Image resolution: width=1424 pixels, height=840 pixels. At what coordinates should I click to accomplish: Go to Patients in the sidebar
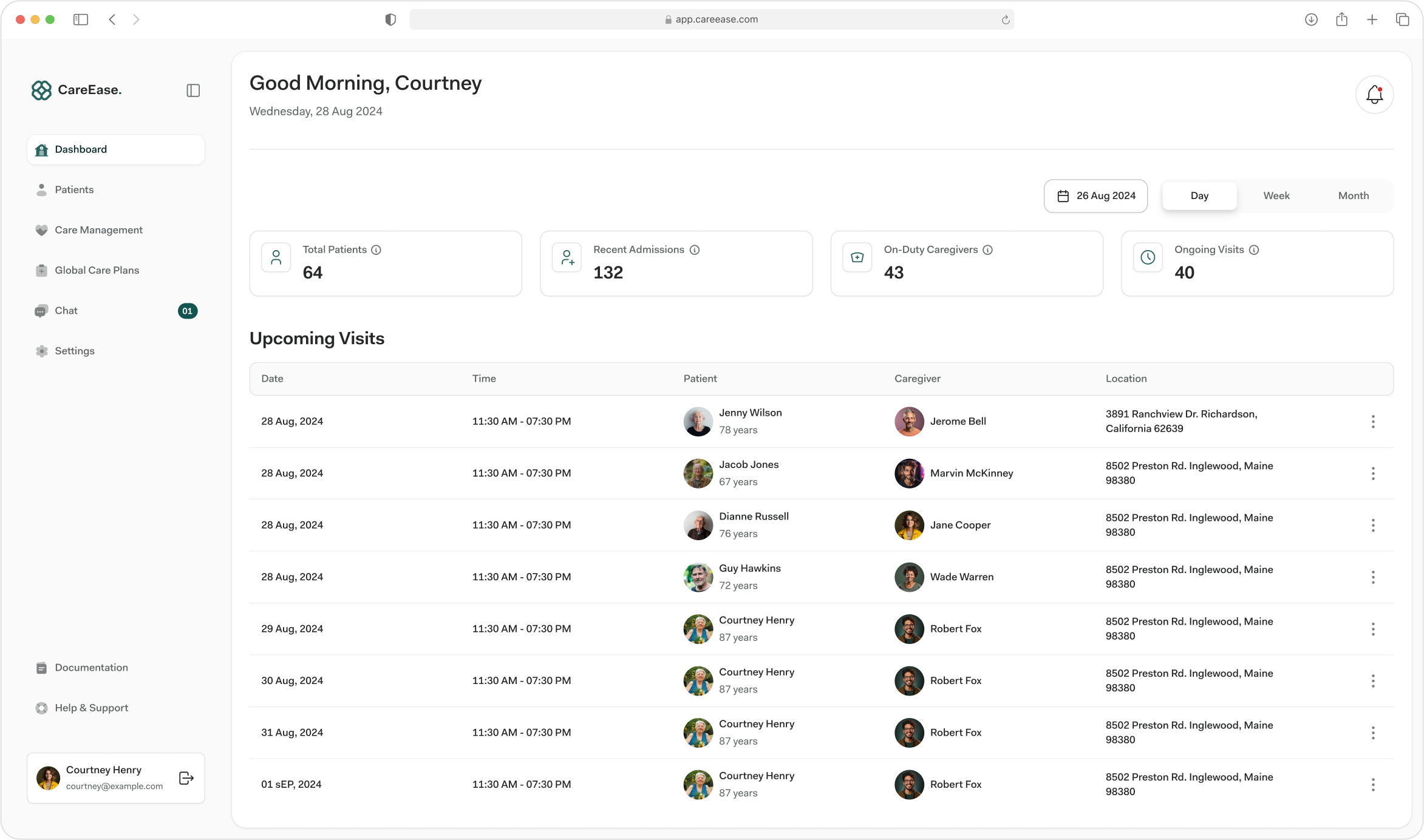[x=116, y=190]
